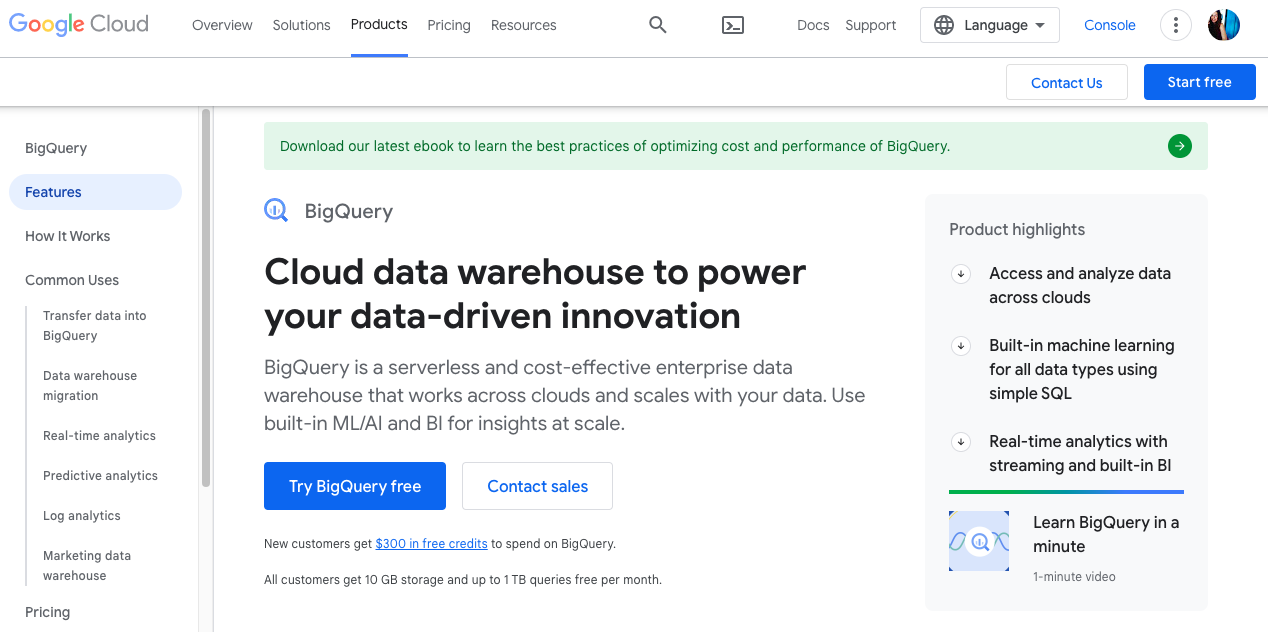The width and height of the screenshot is (1268, 632).
Task: Select How It Works in sidebar
Action: pos(68,236)
